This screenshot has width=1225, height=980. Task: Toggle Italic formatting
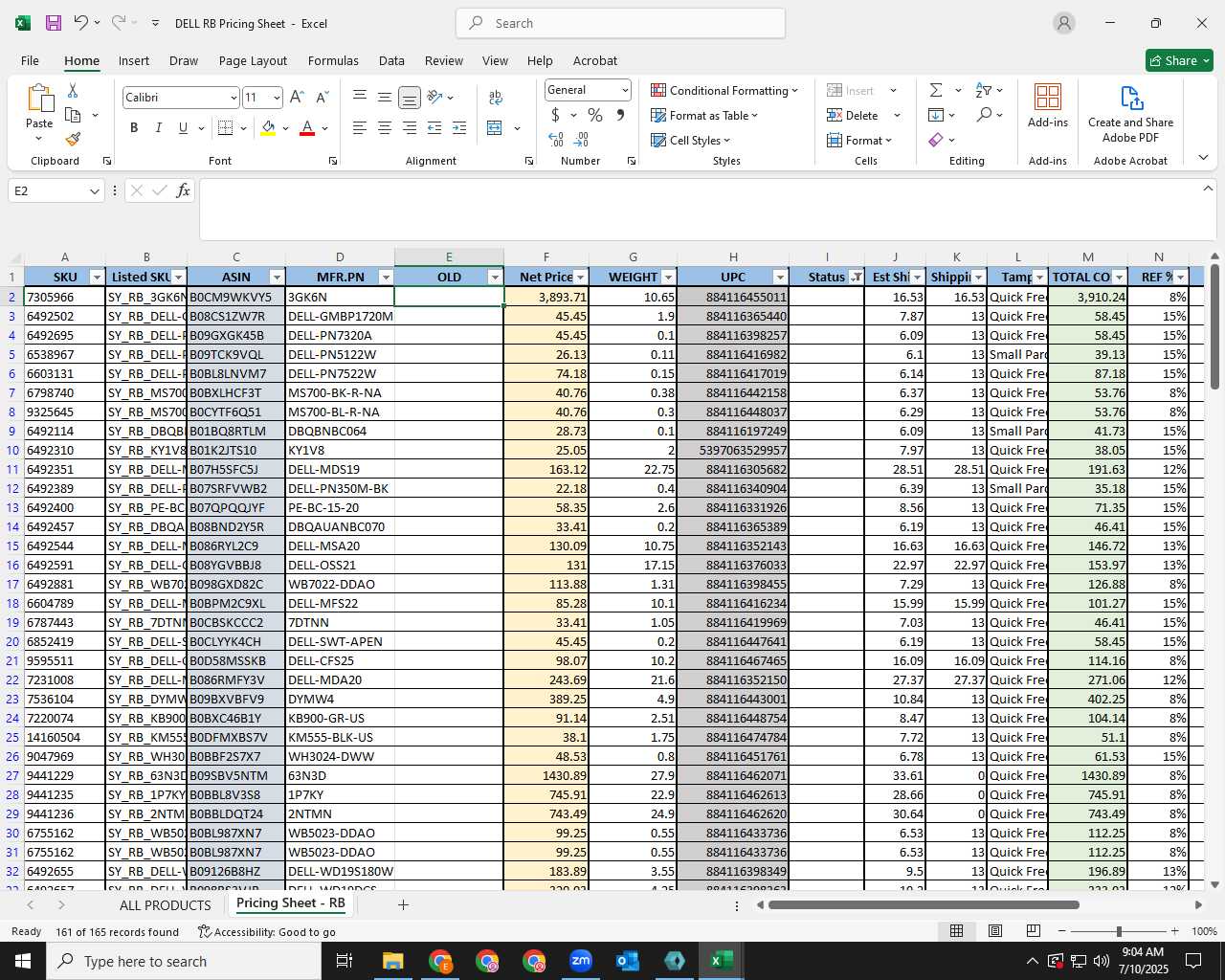pos(158,127)
